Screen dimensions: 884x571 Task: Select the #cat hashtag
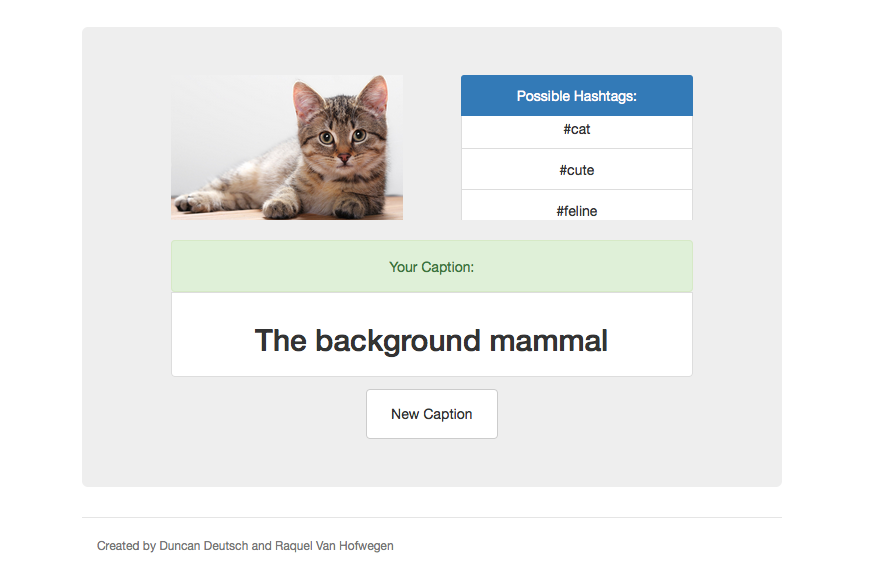pyautogui.click(x=577, y=130)
